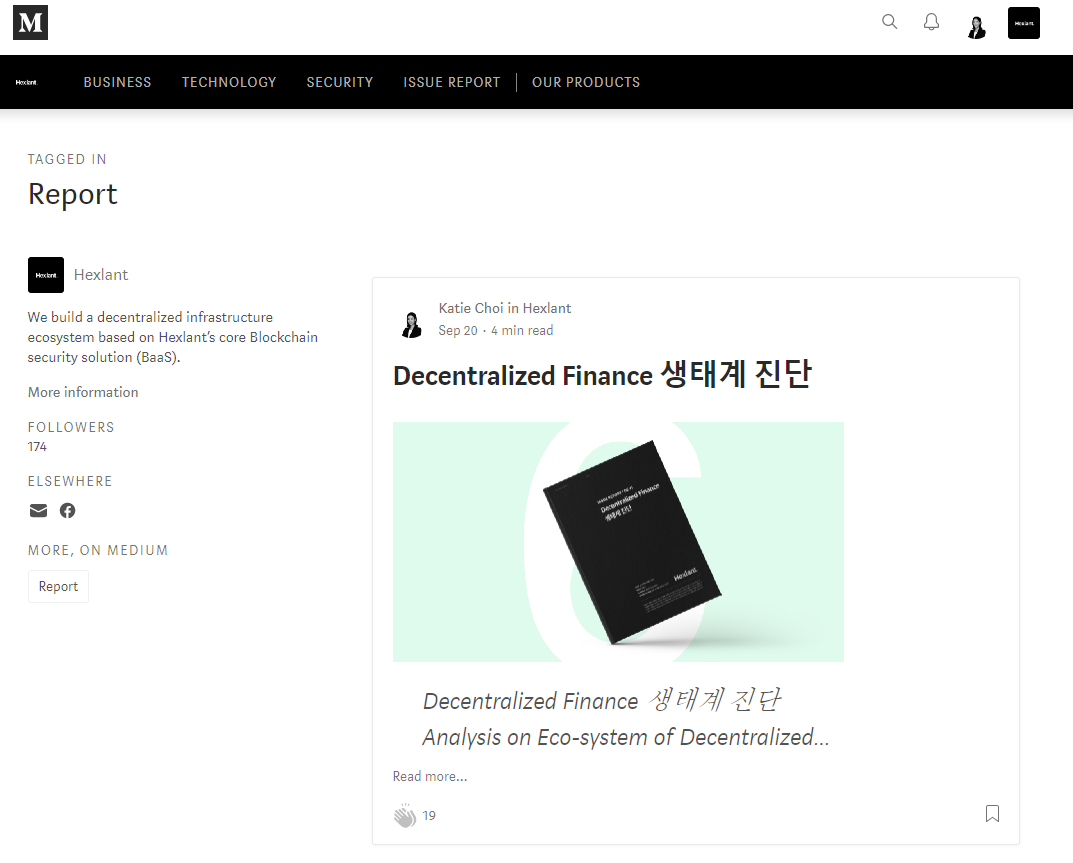The height and width of the screenshot is (863, 1073).
Task: Click the follower count 174
Action: pyautogui.click(x=37, y=446)
